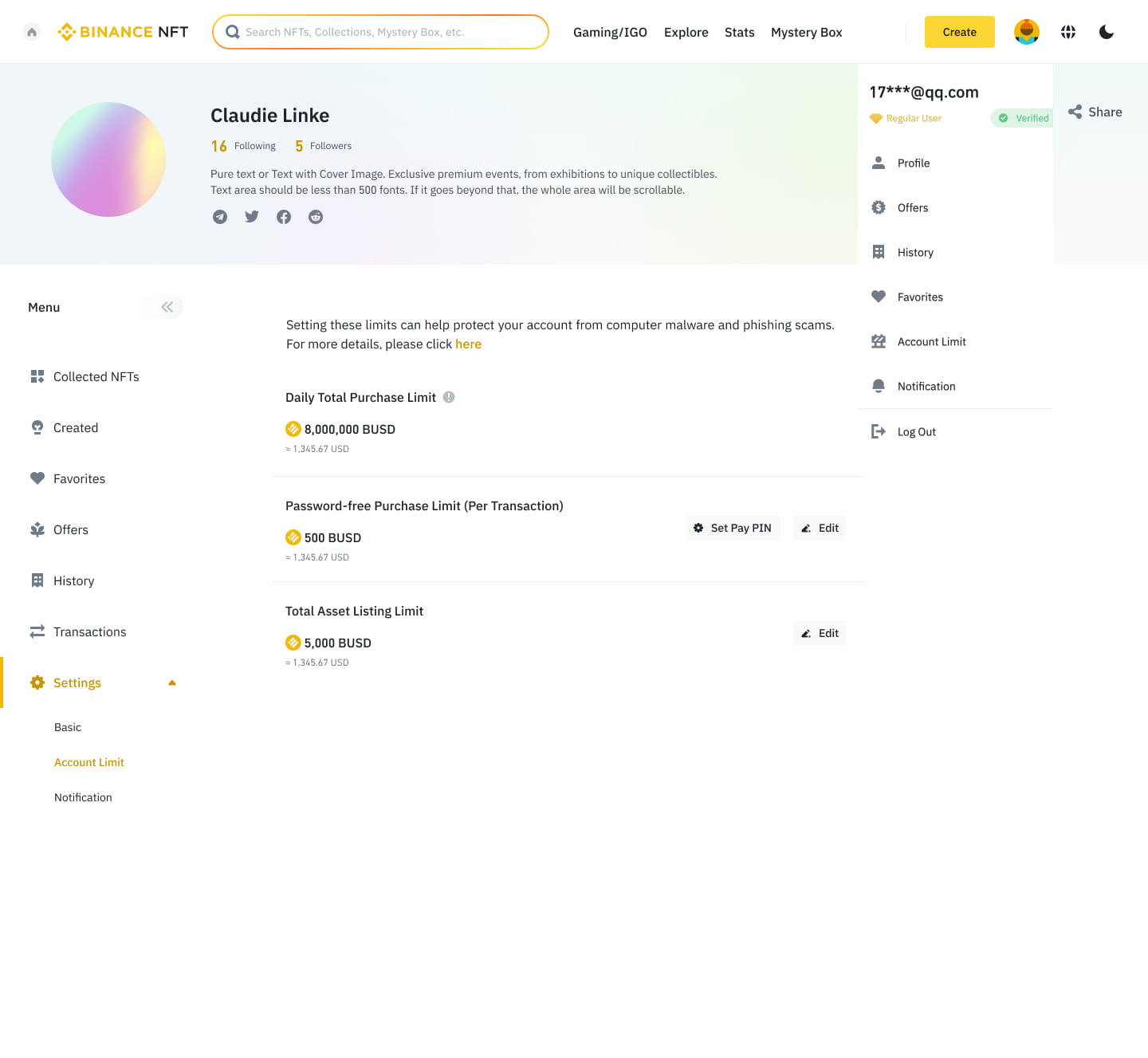Viewport: 1148px width, 1058px height.
Task: Click the Set Pay PIN button
Action: pyautogui.click(x=733, y=528)
